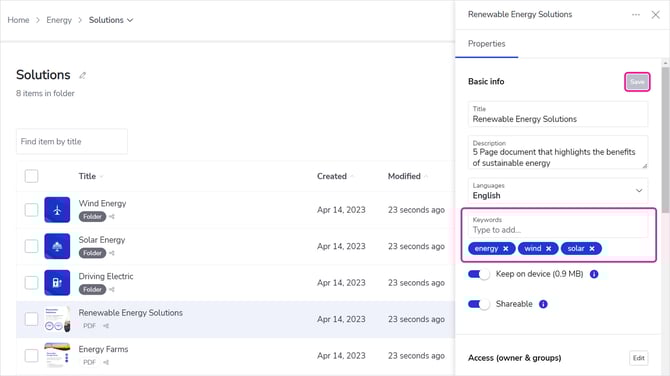This screenshot has height=376, width=670.
Task: Click info icon beside Keep on device
Action: 594,274
